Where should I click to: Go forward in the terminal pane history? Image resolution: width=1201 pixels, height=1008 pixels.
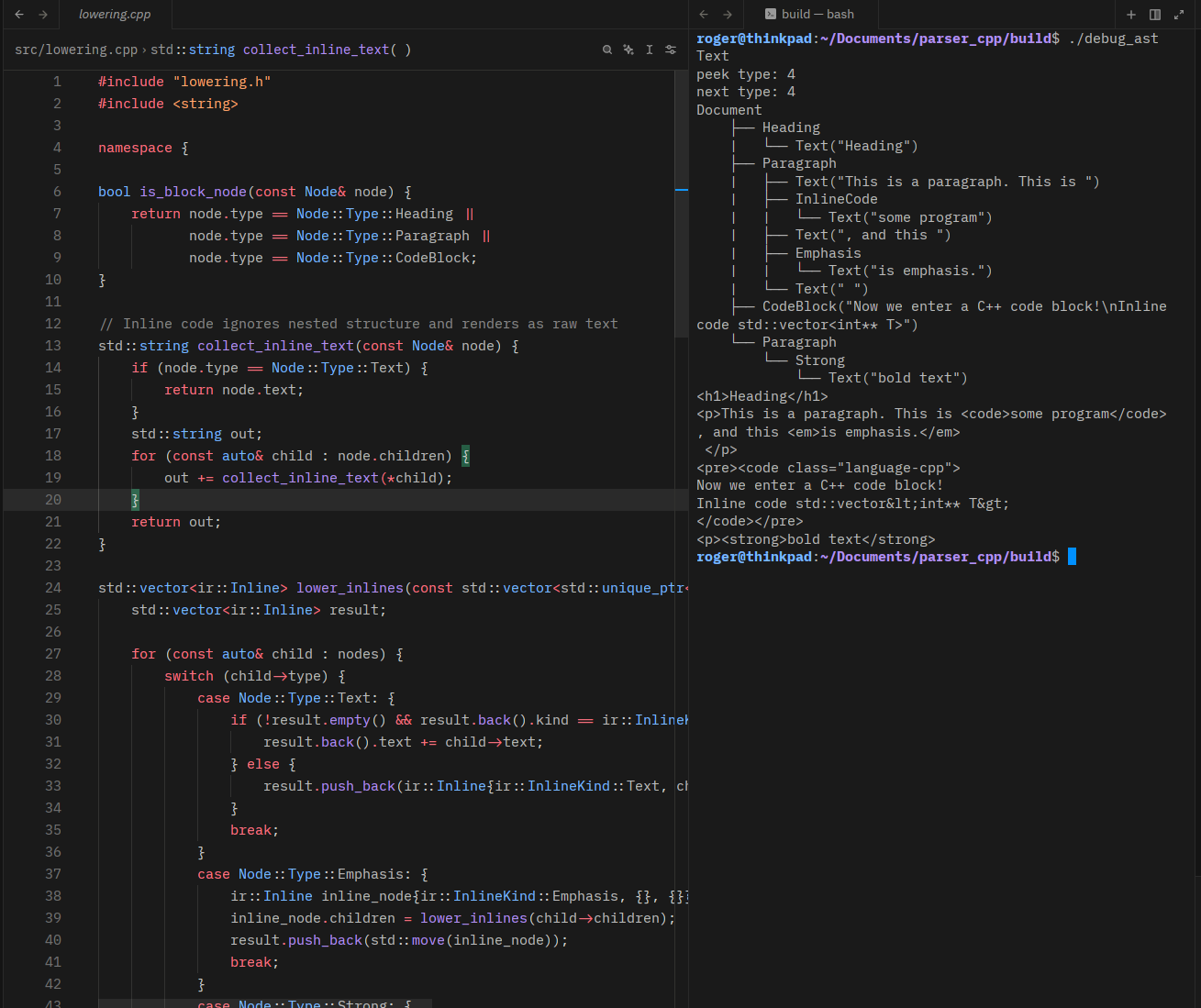click(x=728, y=15)
